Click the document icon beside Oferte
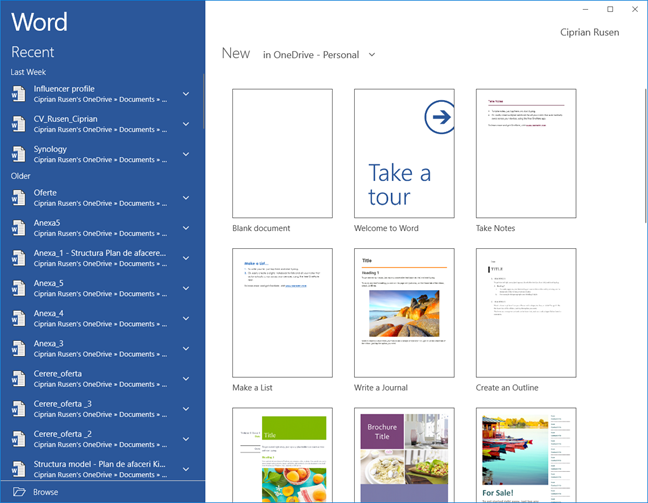648x503 pixels. coord(18,198)
